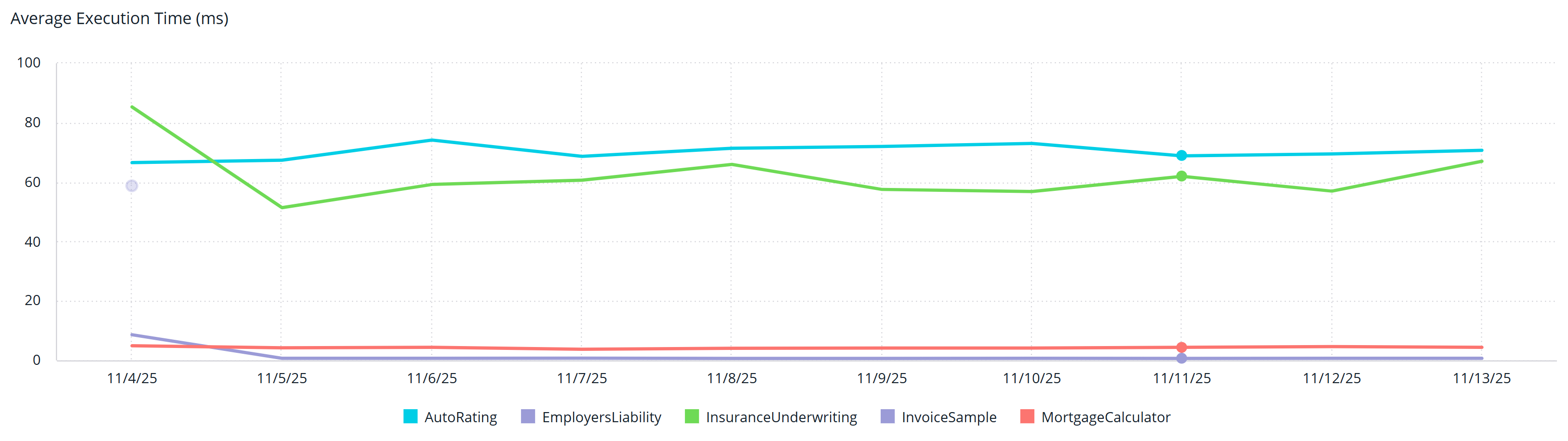Image resolution: width=1568 pixels, height=441 pixels.
Task: Click the EmployersLiability legend color square
Action: point(528,417)
